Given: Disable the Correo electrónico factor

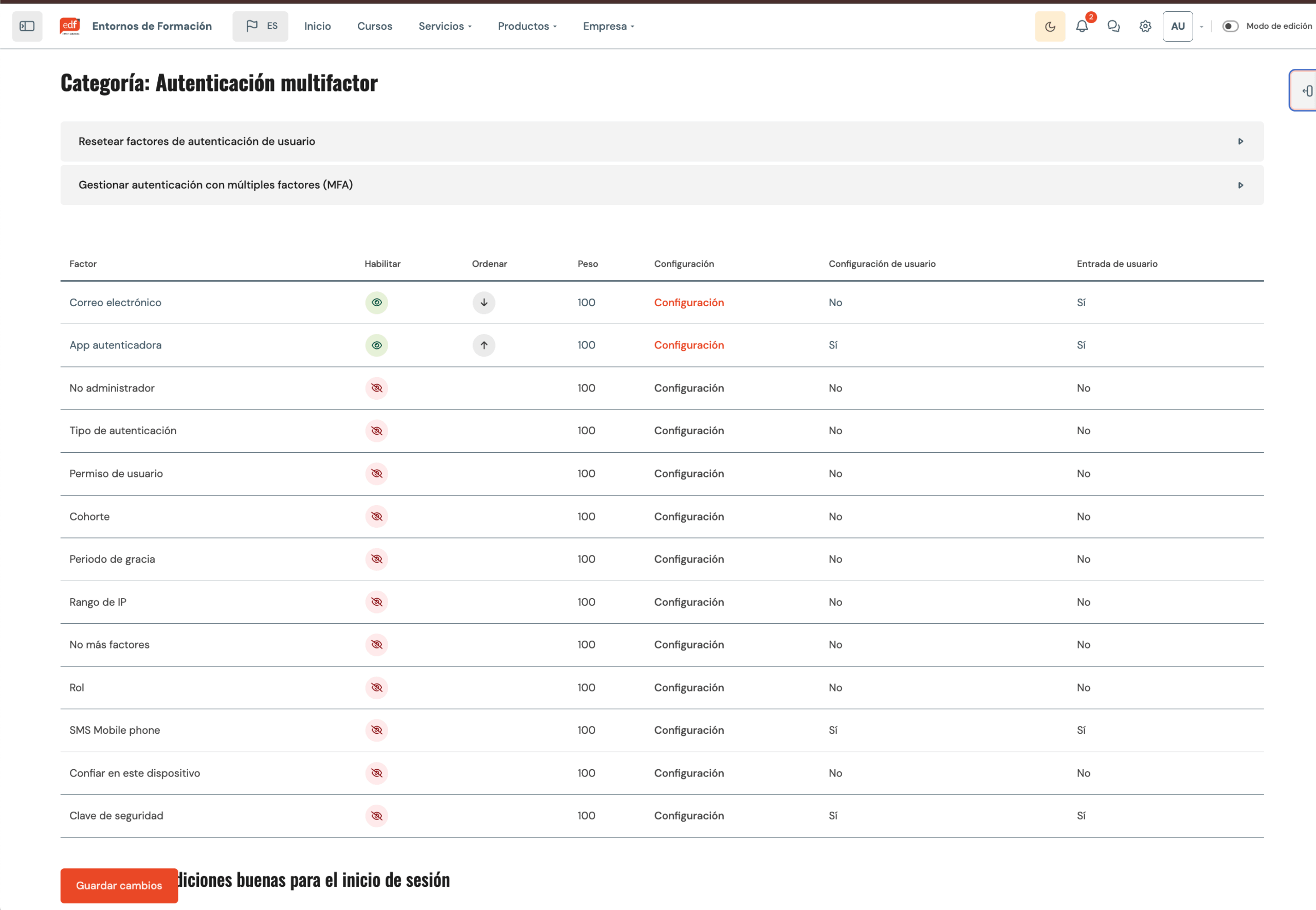Looking at the screenshot, I should 376,303.
